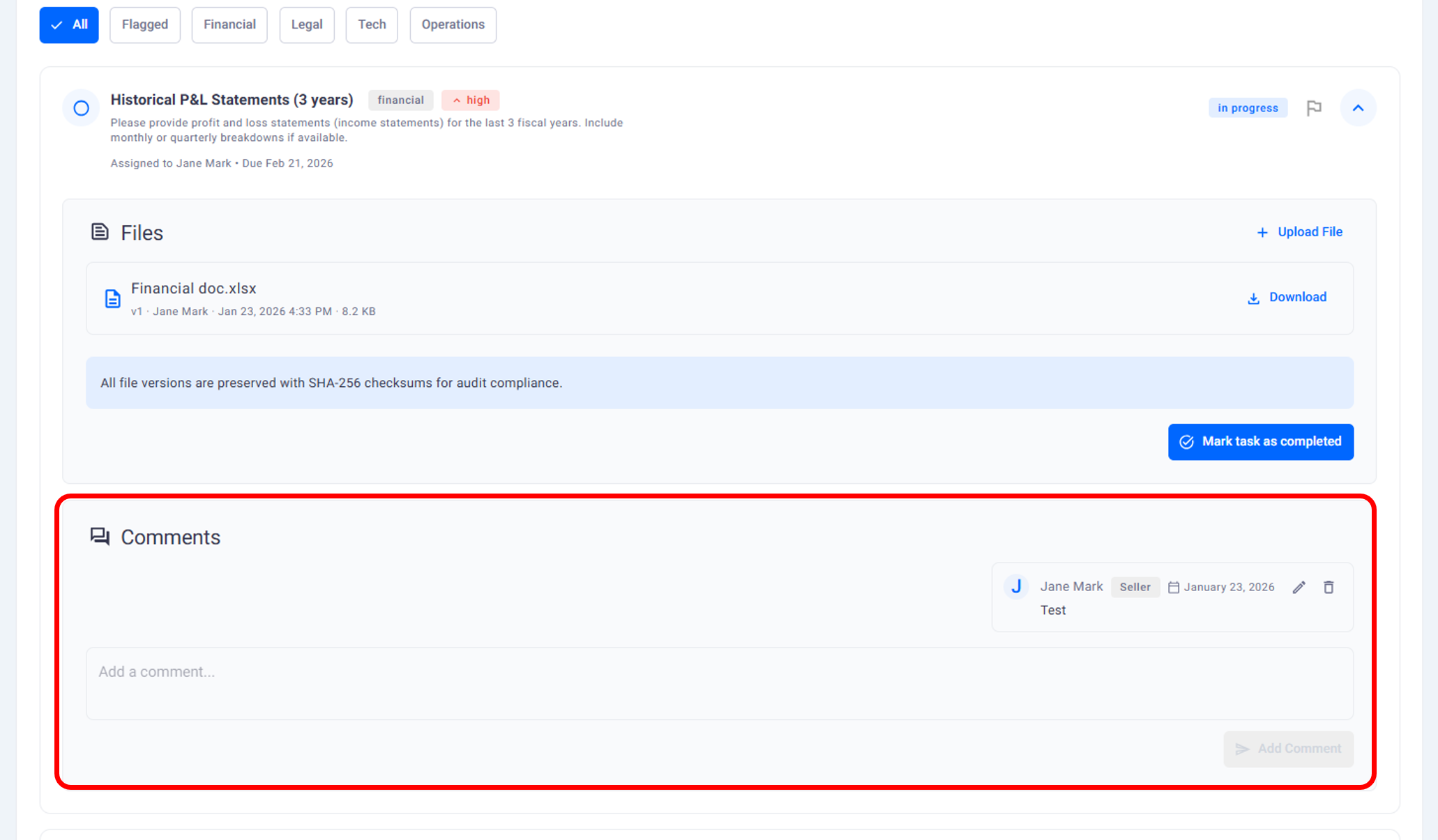Focus the Add a comment text box
This screenshot has height=840, width=1438.
click(719, 683)
